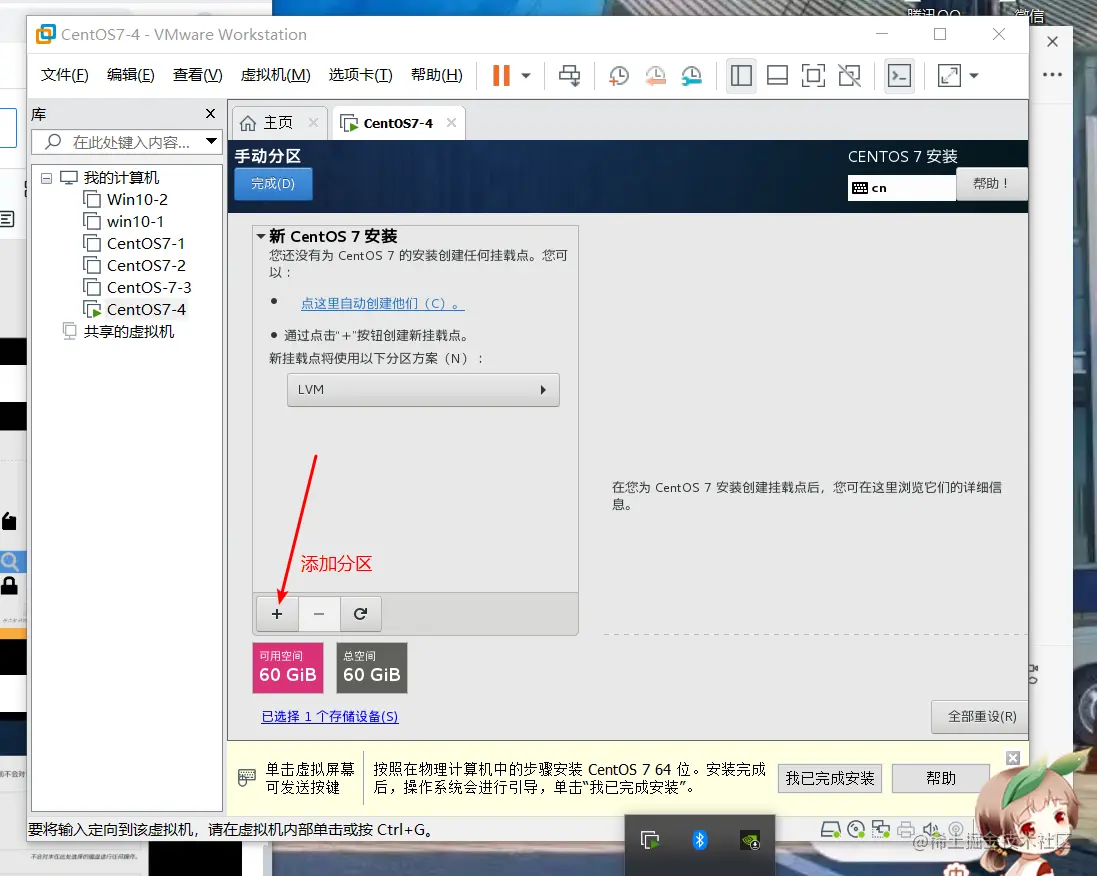Select CentOS7-2 in the library tree
Screen dimensions: 1097x876
coord(146,266)
